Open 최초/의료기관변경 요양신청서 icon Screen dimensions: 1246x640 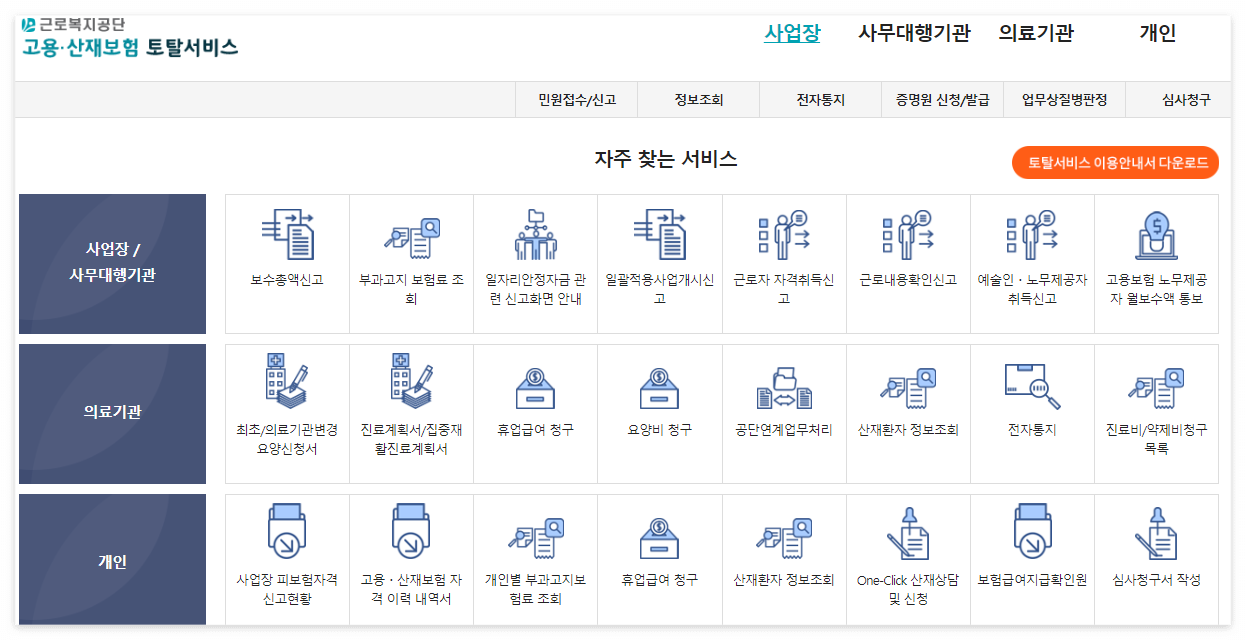(x=287, y=383)
